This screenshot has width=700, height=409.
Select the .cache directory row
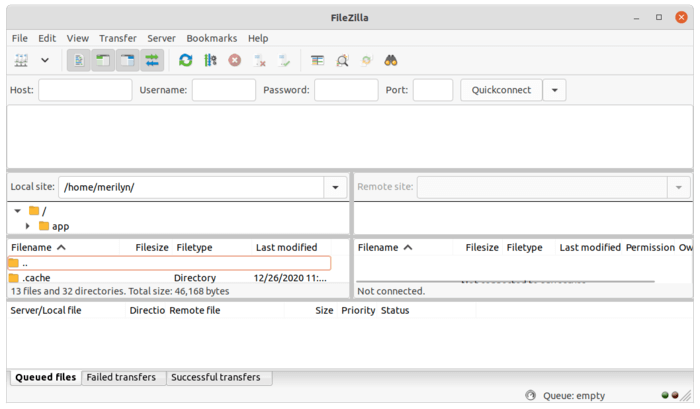pyautogui.click(x=169, y=278)
